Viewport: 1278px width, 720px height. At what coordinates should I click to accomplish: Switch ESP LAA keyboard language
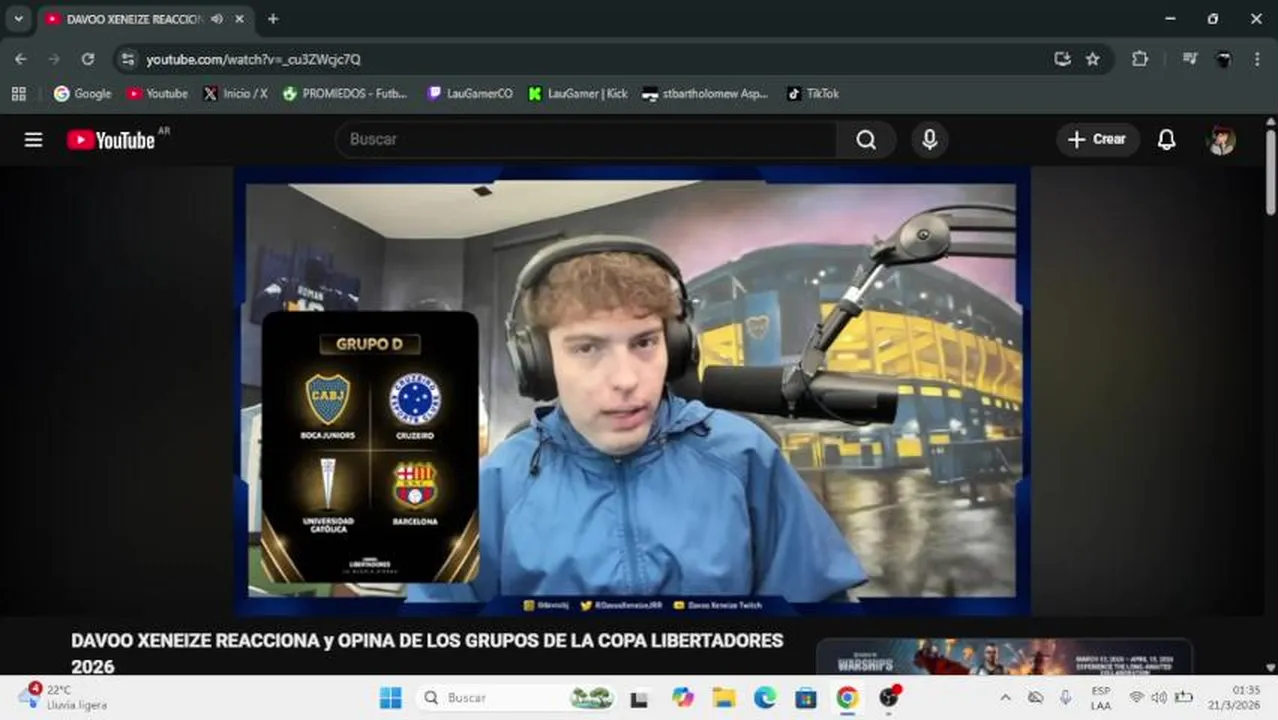point(1100,697)
